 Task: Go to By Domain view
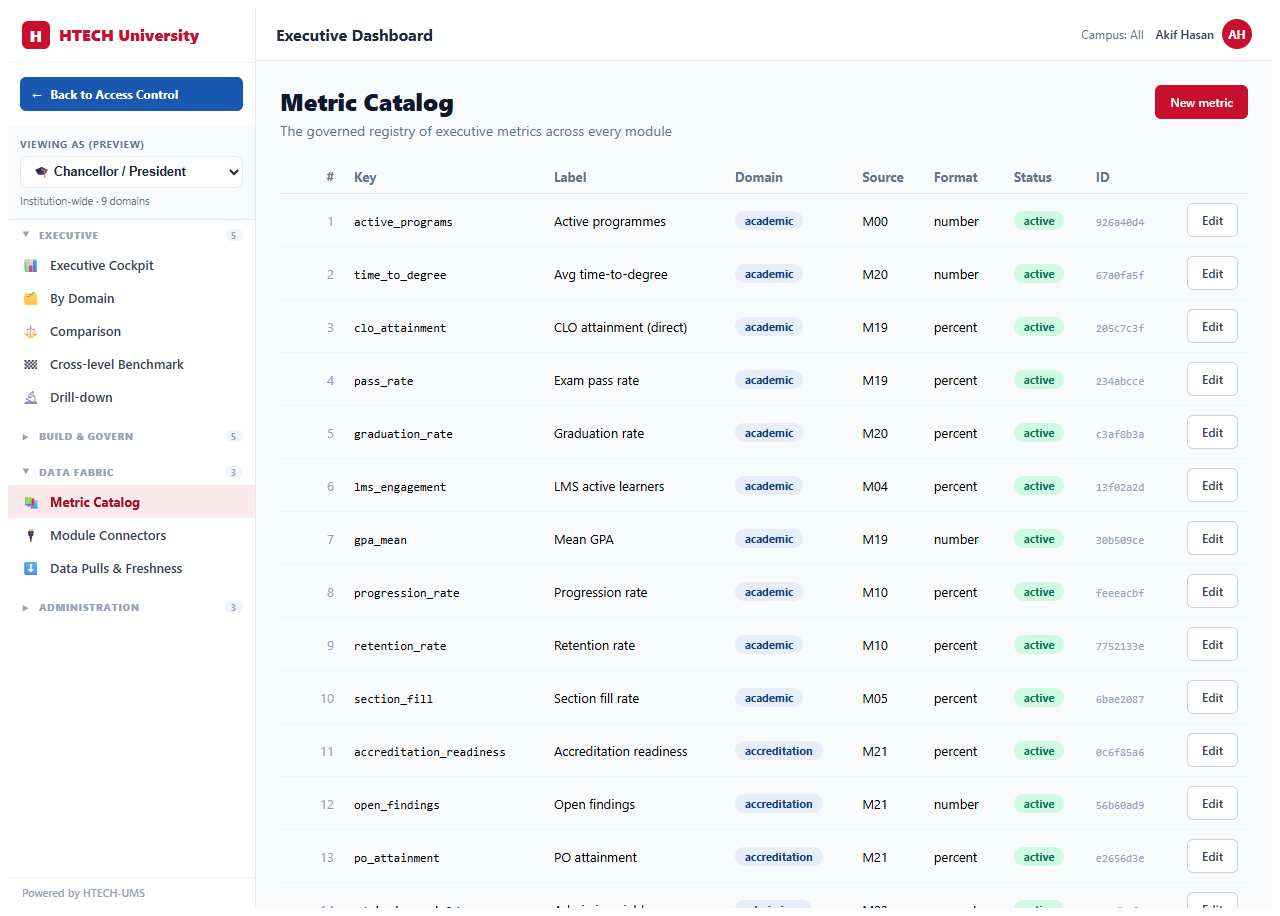131,299
